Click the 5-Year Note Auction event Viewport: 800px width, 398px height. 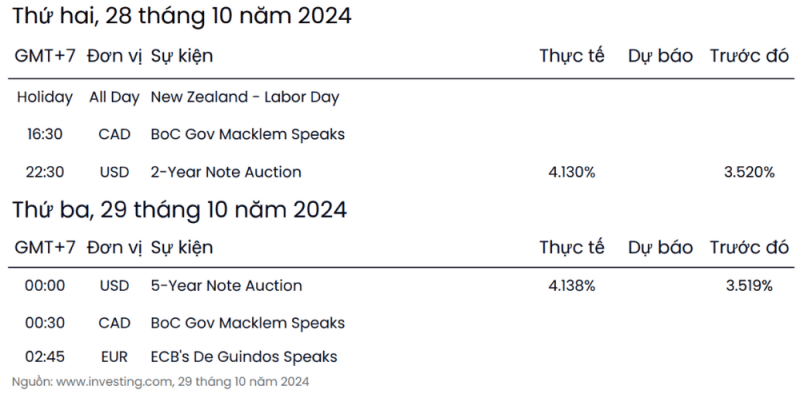click(x=226, y=286)
